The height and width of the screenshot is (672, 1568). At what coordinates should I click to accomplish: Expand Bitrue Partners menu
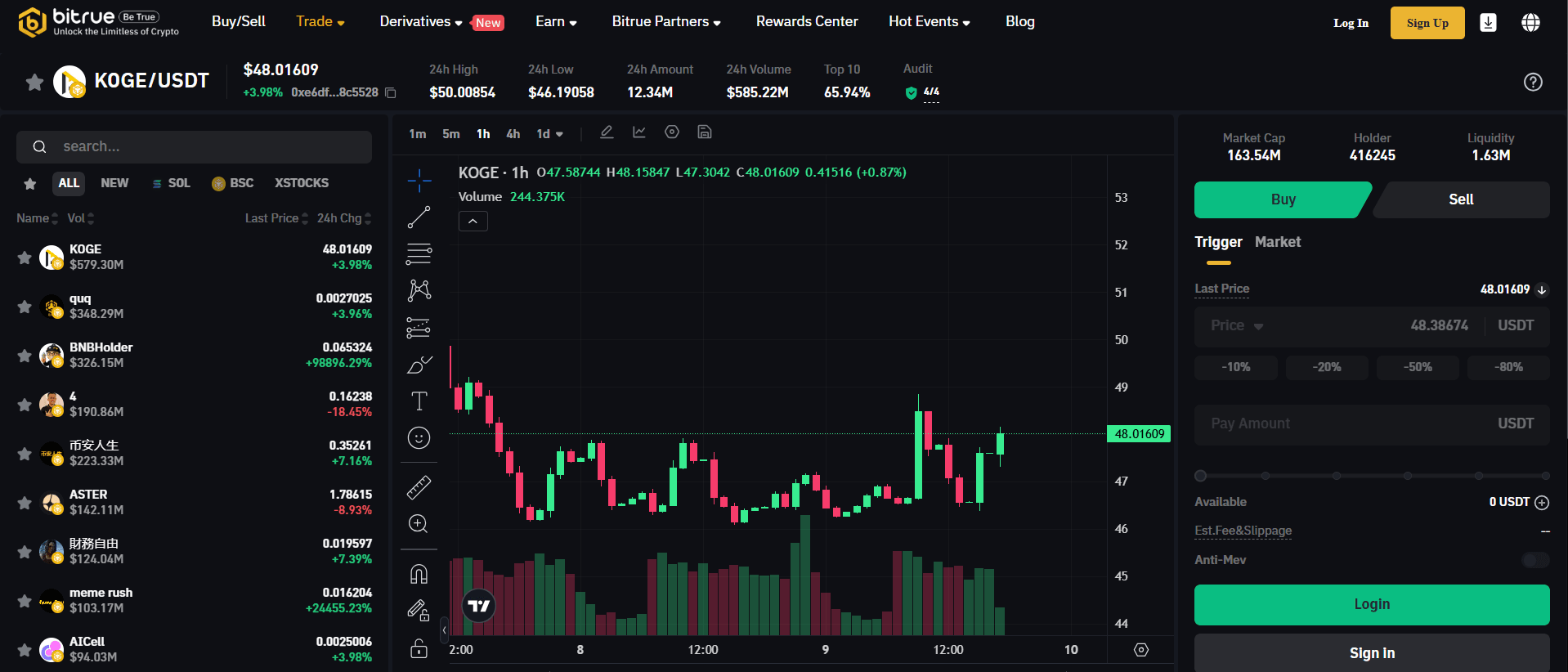coord(666,21)
